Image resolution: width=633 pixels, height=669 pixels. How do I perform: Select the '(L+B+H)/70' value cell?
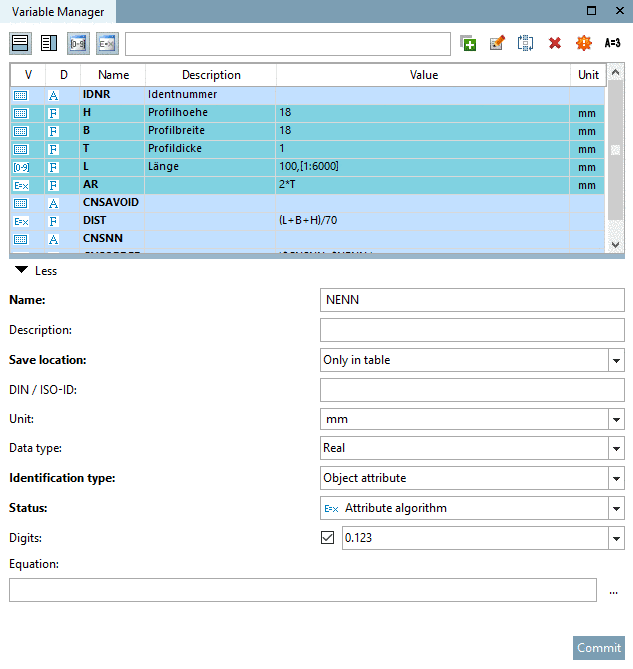coord(423,221)
